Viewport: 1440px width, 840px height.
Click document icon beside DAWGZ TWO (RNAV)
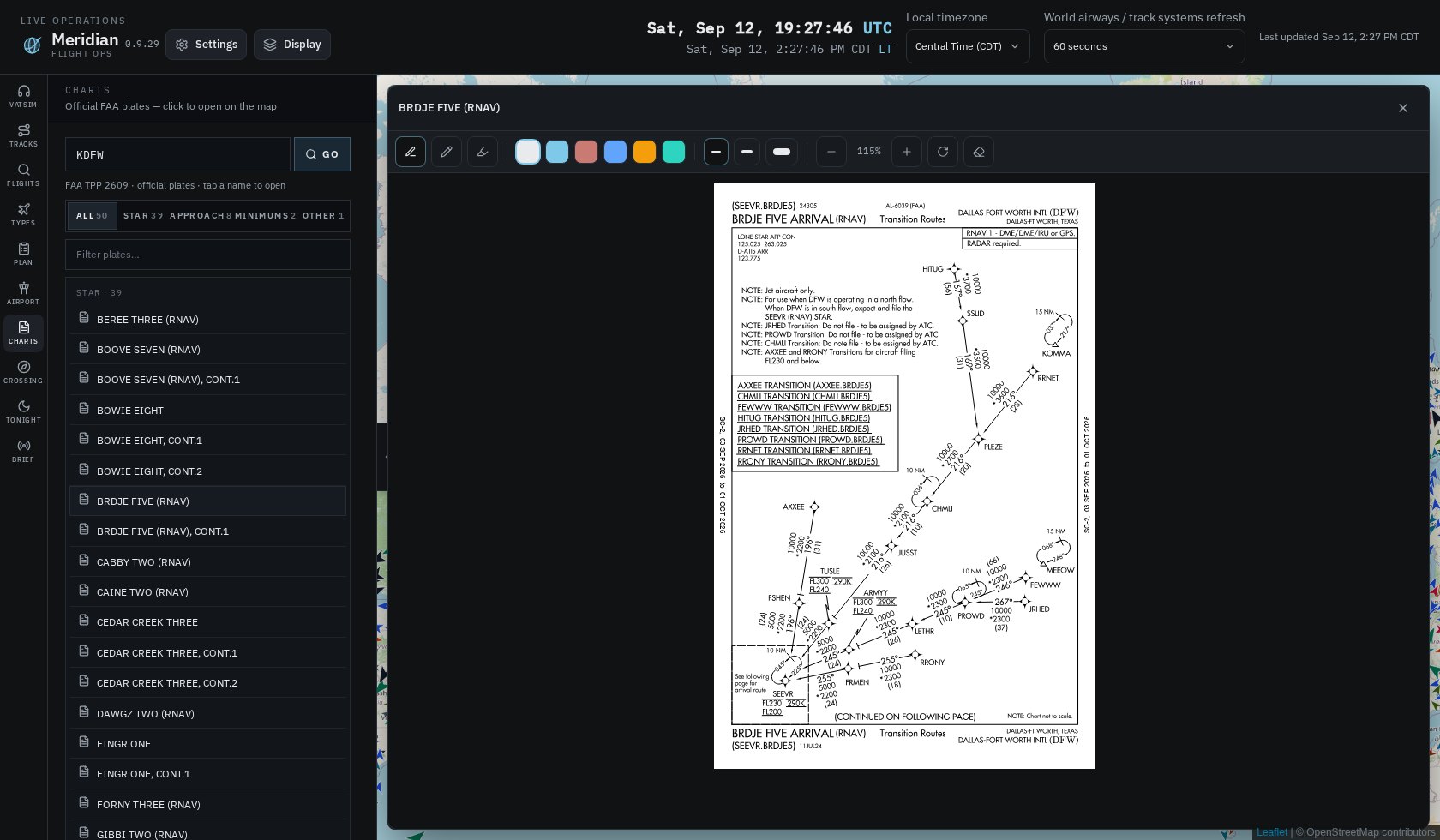pyautogui.click(x=84, y=712)
